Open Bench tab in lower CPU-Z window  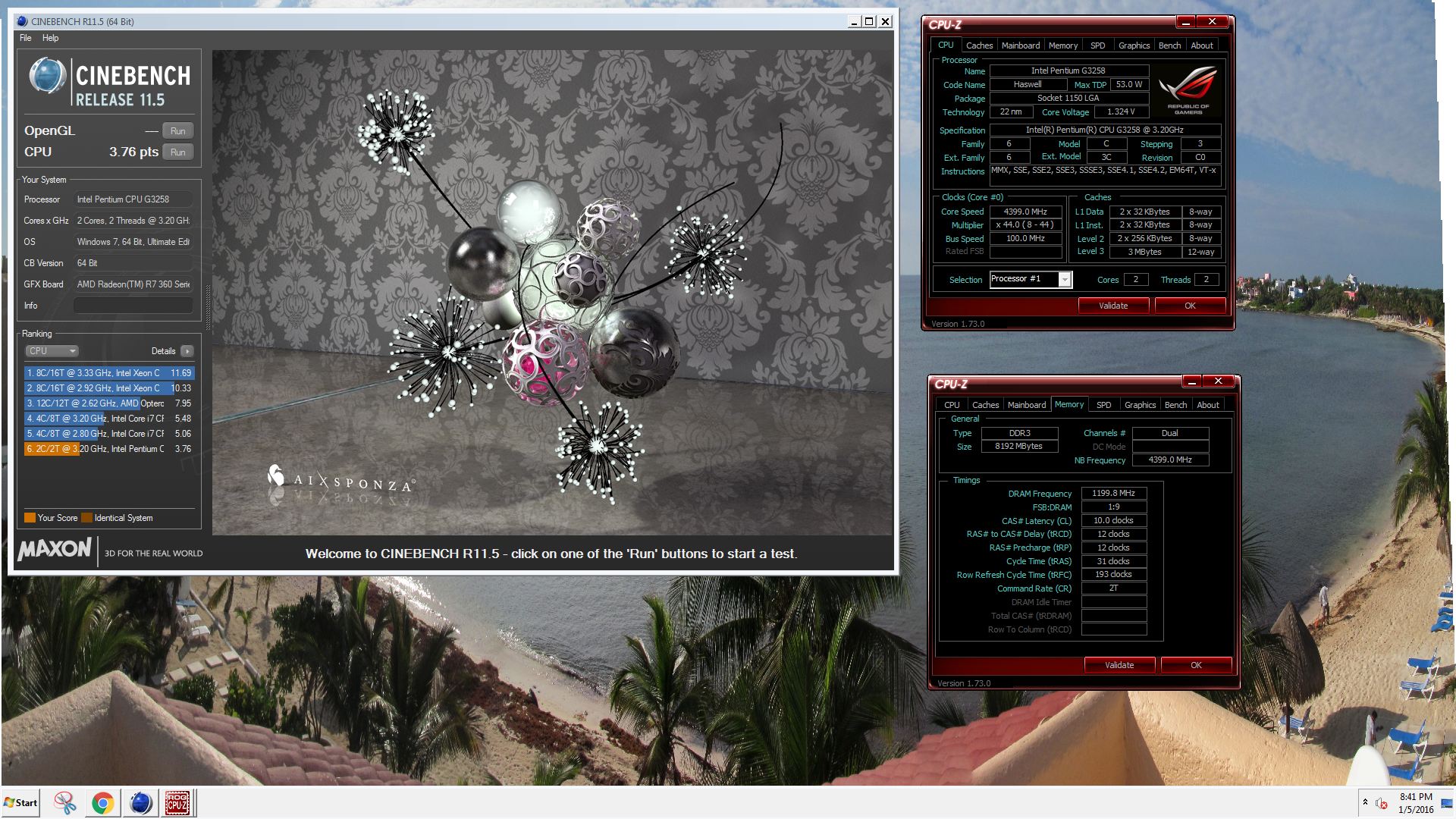pos(1175,405)
